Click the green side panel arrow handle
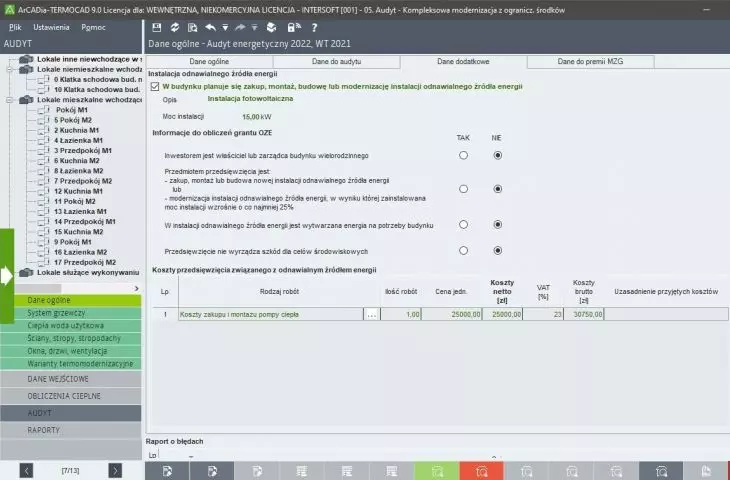This screenshot has width=730, height=480. pyautogui.click(x=7, y=276)
